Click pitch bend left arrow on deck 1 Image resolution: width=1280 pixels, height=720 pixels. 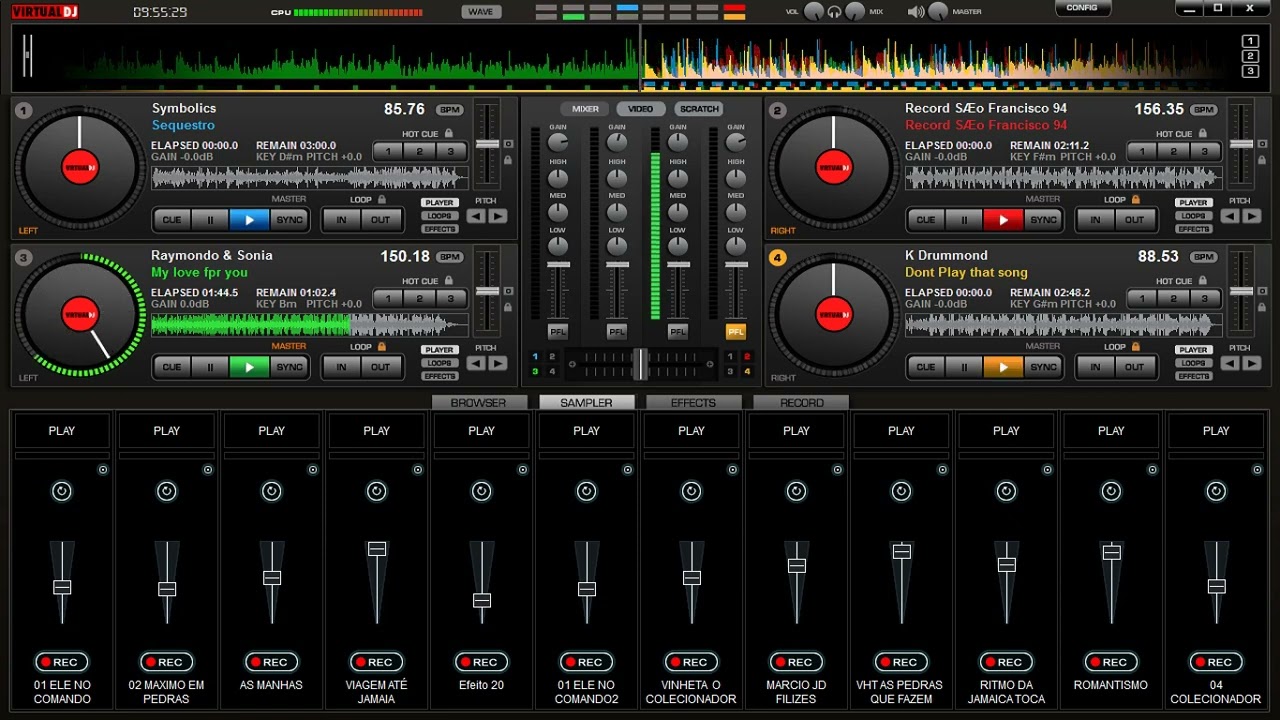476,216
